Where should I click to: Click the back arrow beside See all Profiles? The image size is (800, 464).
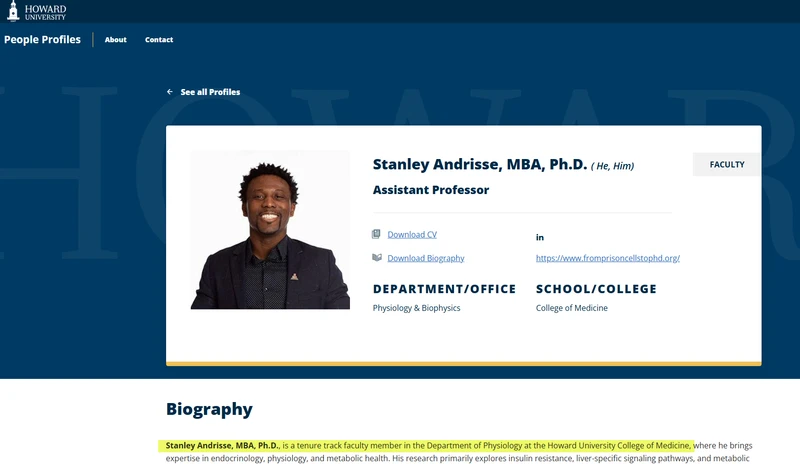click(169, 92)
